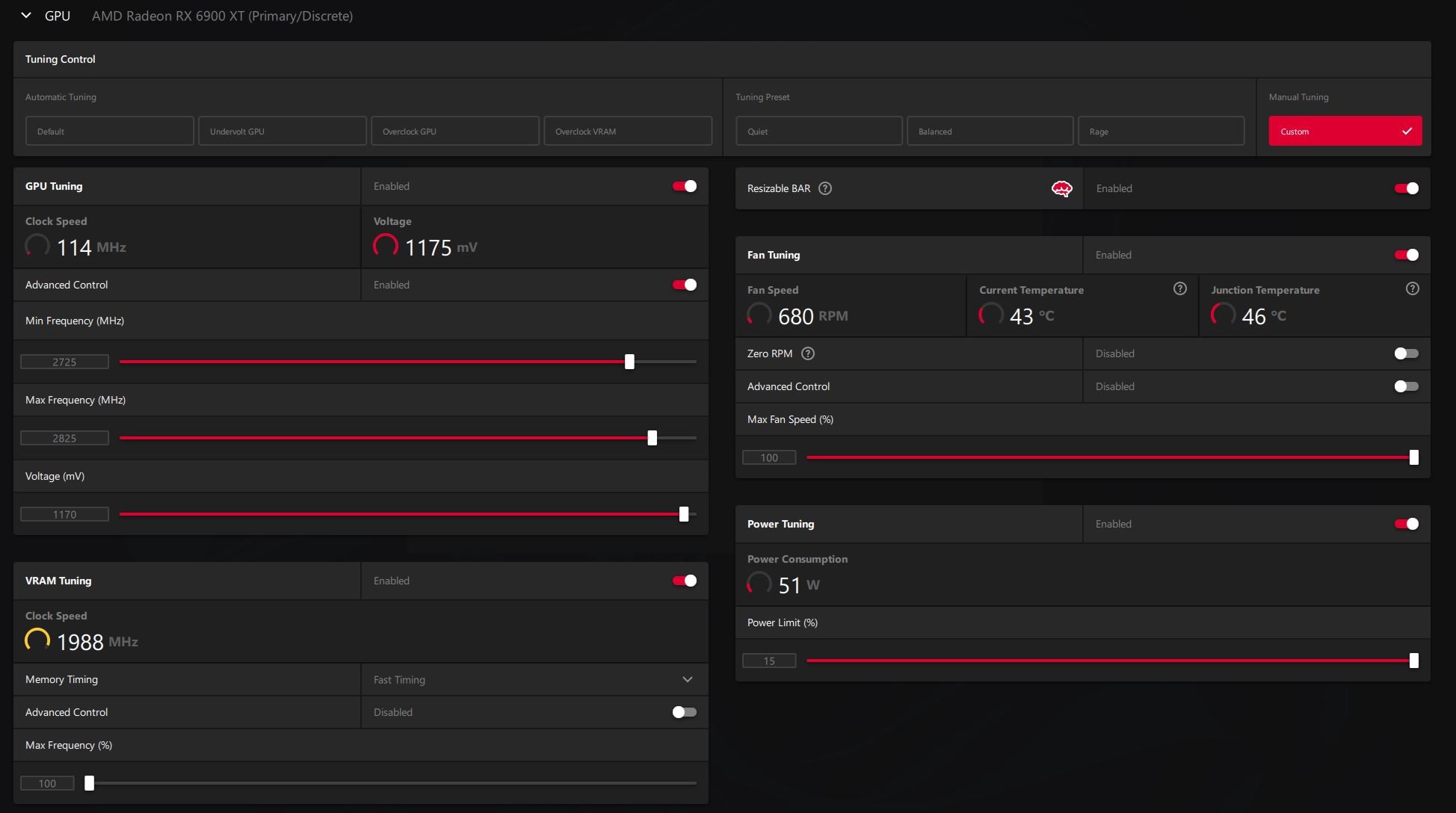Choose Undervolt GPU automatic tuning
Viewport: 1456px width, 813px height.
(283, 131)
